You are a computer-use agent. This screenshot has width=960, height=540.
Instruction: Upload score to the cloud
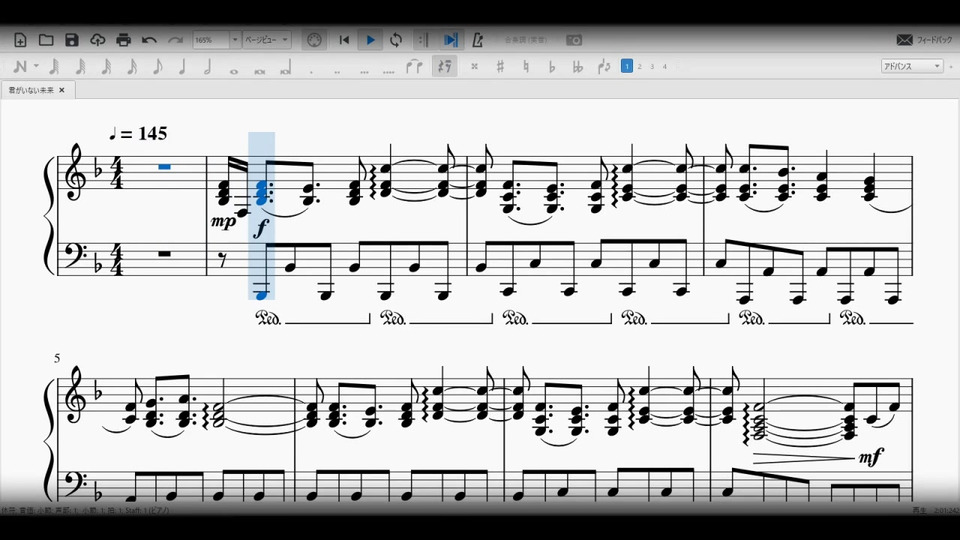coord(97,40)
